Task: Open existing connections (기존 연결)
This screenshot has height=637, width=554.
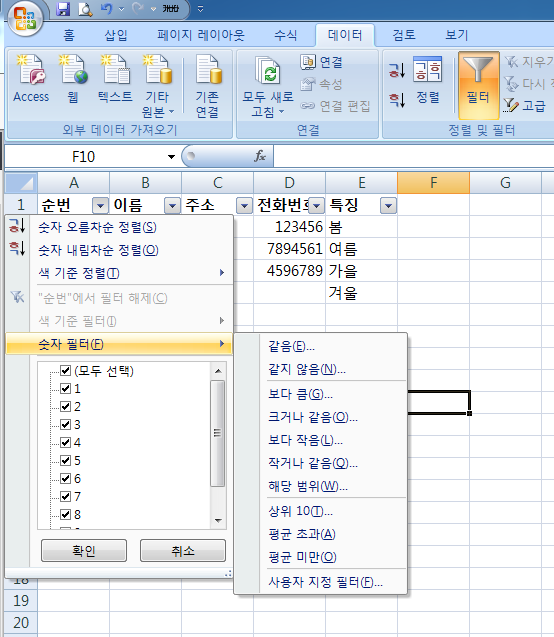Action: pos(208,87)
